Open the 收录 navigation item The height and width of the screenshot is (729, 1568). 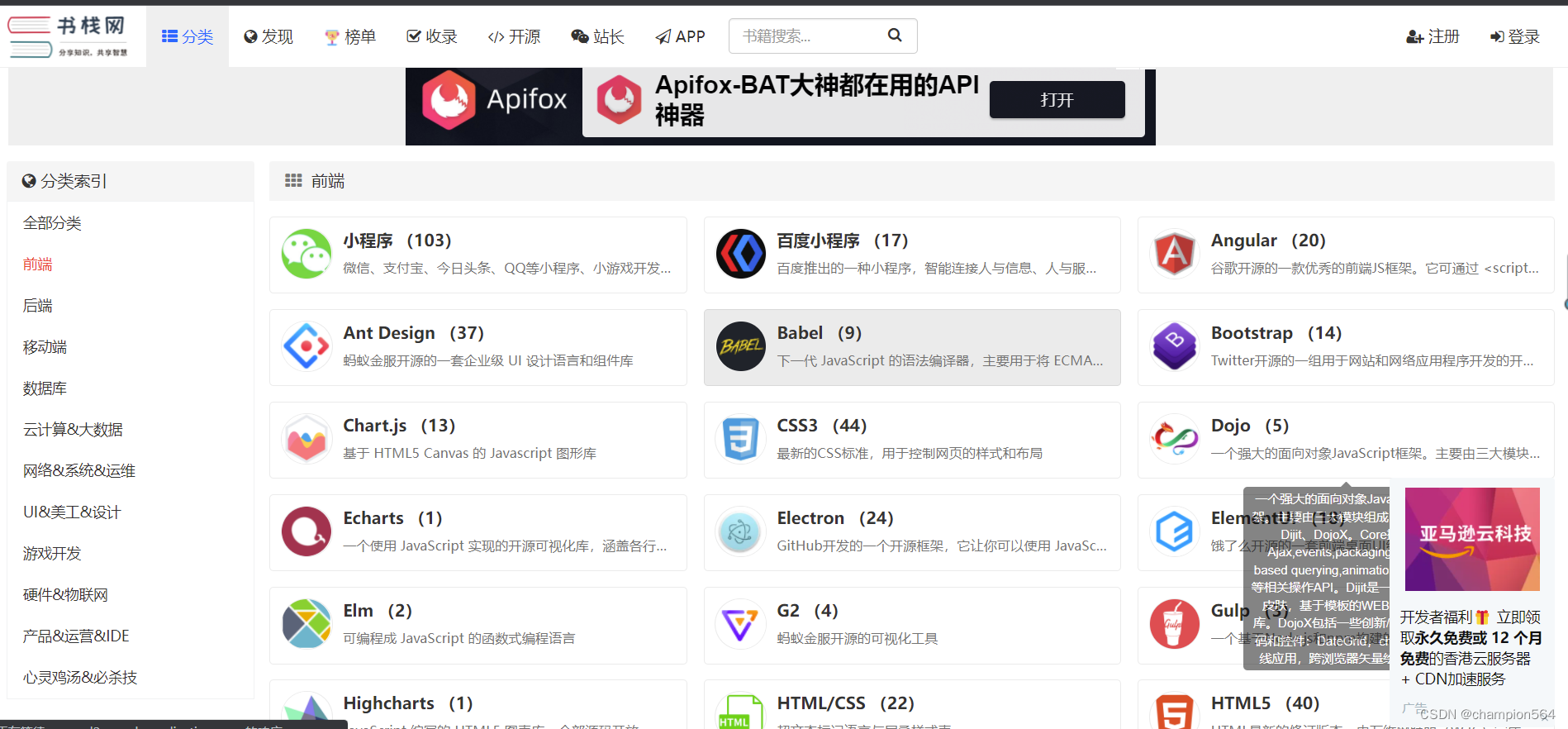click(x=432, y=36)
